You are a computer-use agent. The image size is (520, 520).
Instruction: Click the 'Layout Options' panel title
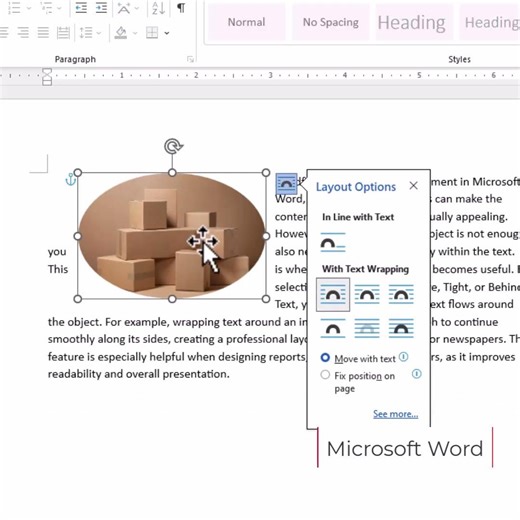(x=356, y=187)
